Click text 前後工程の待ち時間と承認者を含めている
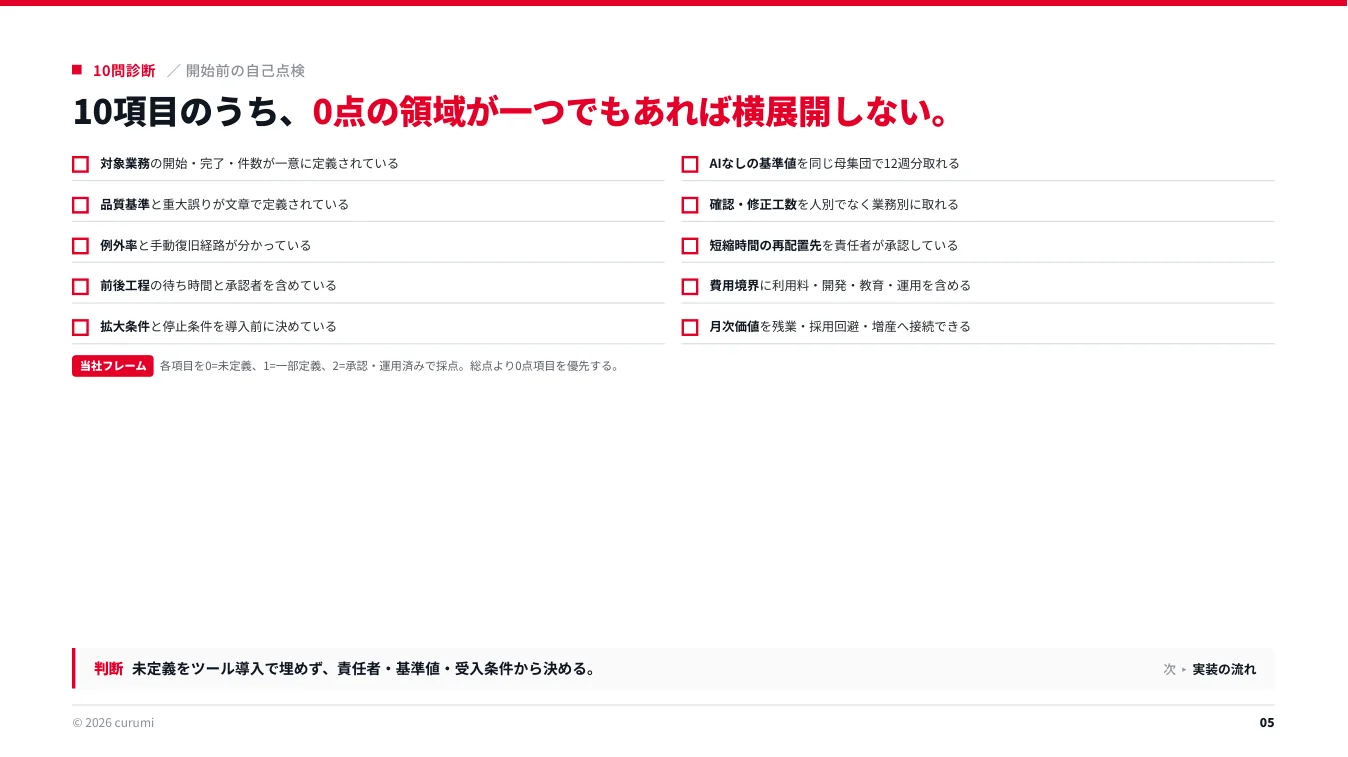This screenshot has width=1348, height=757. [x=219, y=285]
